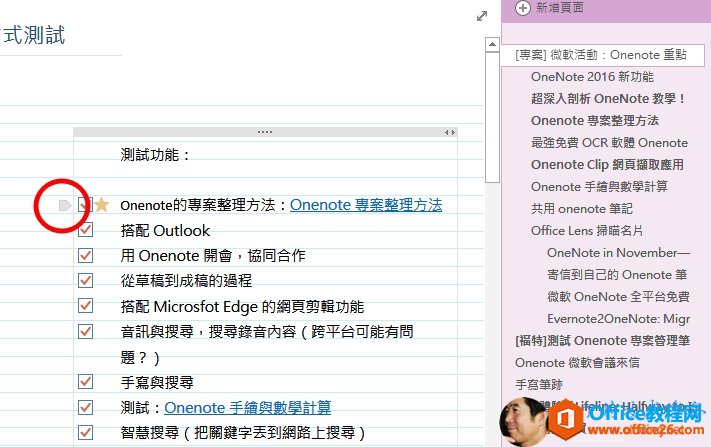This screenshot has width=711, height=447.
Task: Open the Onenote 微軟會議來信 page
Action: (x=577, y=363)
